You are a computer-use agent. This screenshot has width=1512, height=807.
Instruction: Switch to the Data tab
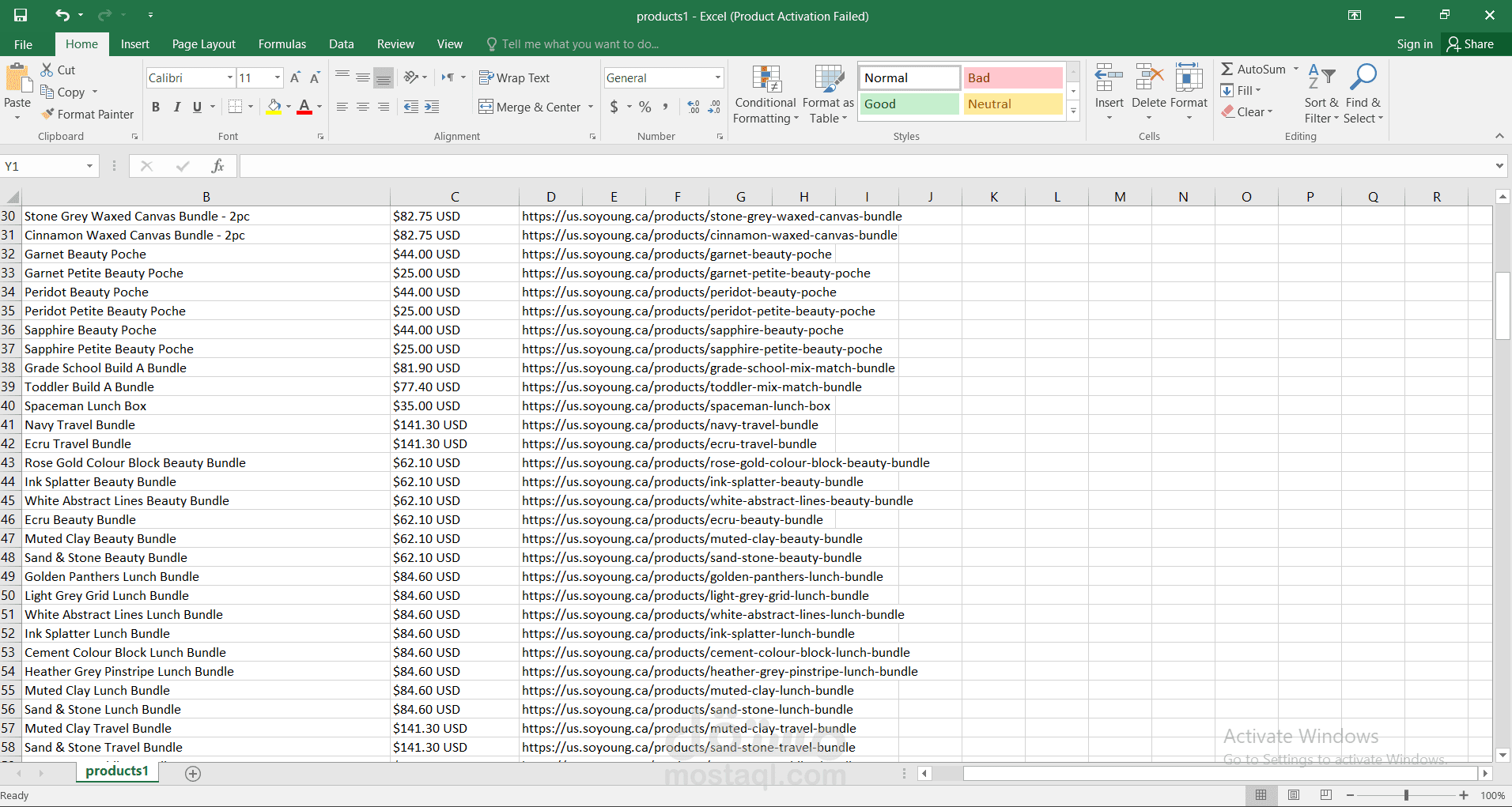(x=342, y=44)
